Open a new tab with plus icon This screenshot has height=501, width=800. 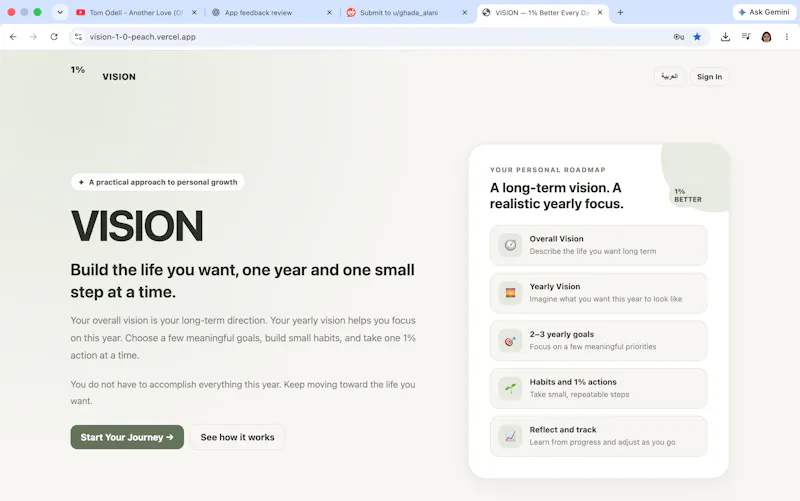coord(620,12)
